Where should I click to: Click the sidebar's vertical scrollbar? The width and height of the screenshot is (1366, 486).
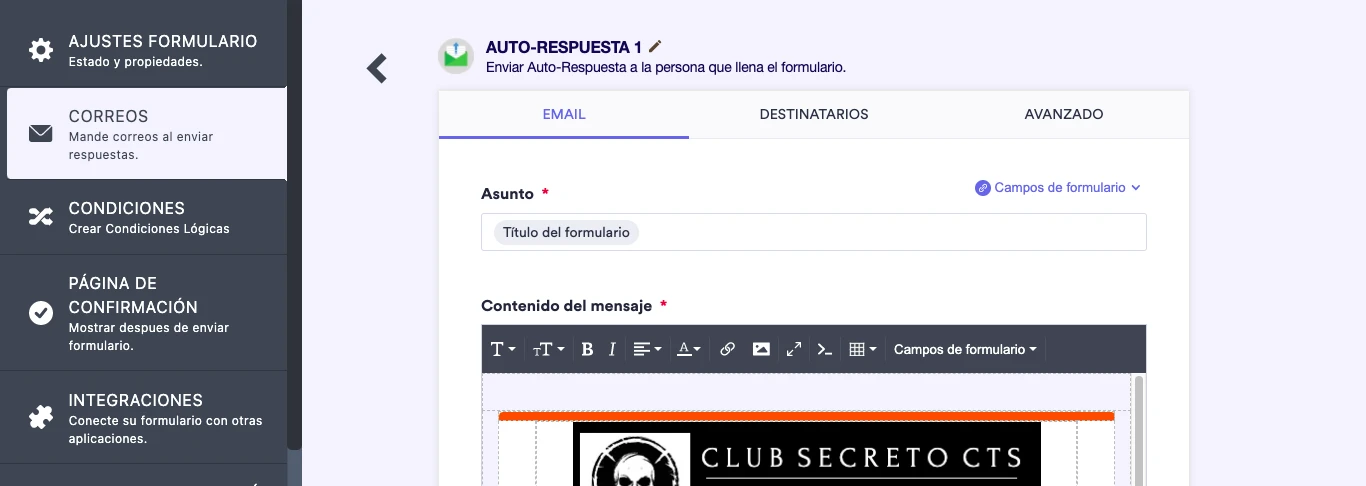(294, 225)
